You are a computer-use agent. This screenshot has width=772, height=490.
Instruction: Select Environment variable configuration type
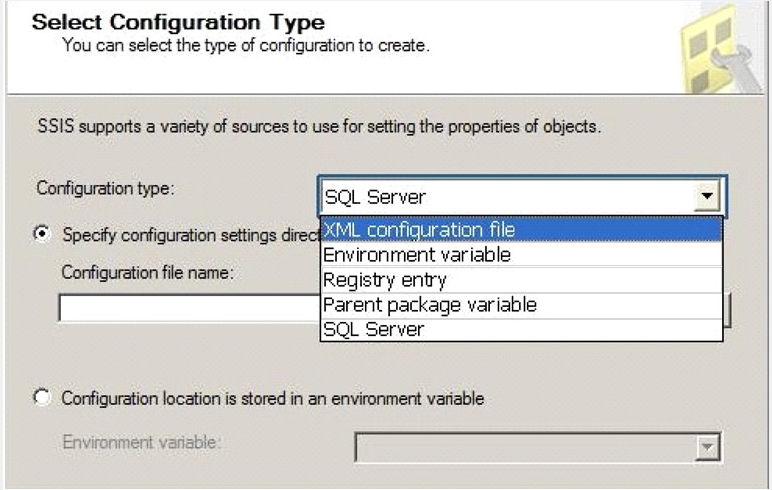pyautogui.click(x=521, y=255)
